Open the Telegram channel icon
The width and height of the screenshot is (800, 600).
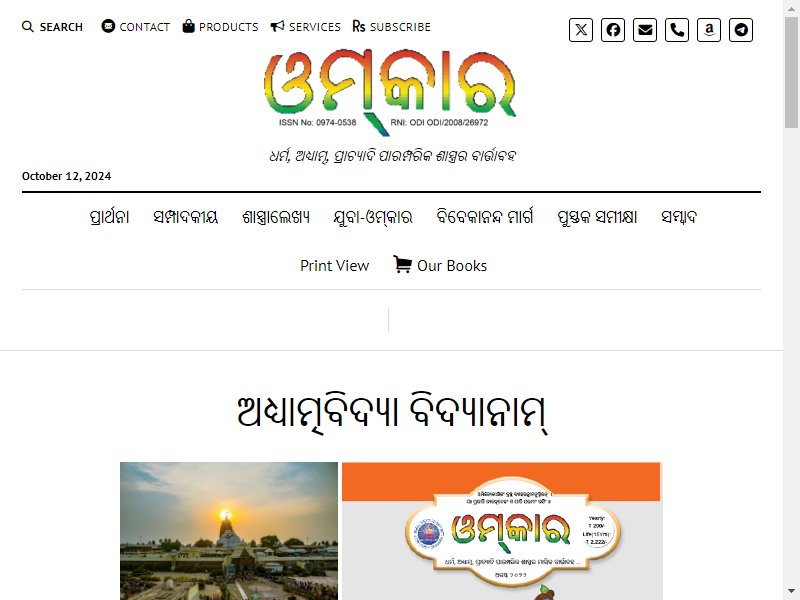741,30
